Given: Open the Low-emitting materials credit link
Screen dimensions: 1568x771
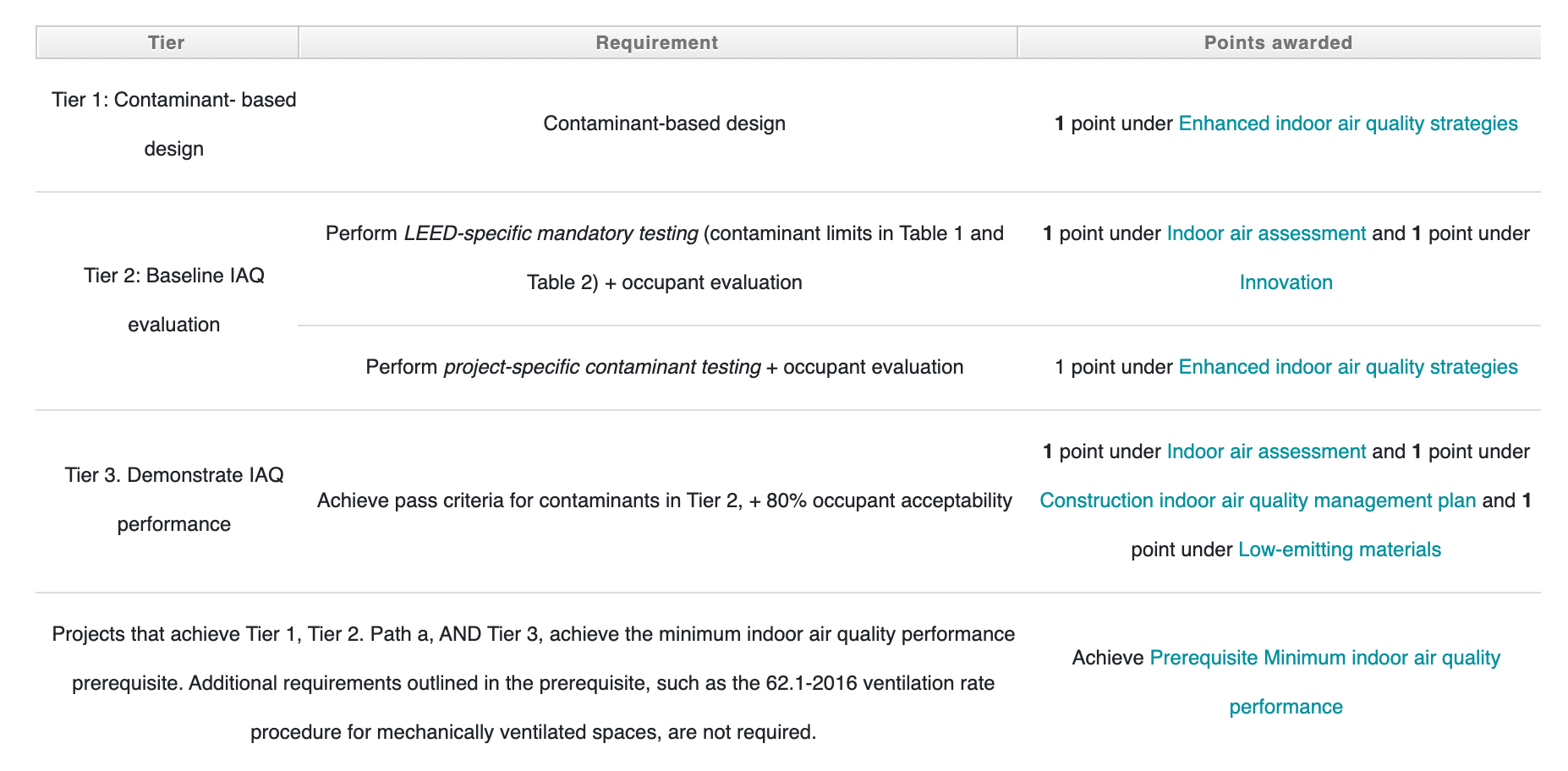Looking at the screenshot, I should click(x=1339, y=549).
